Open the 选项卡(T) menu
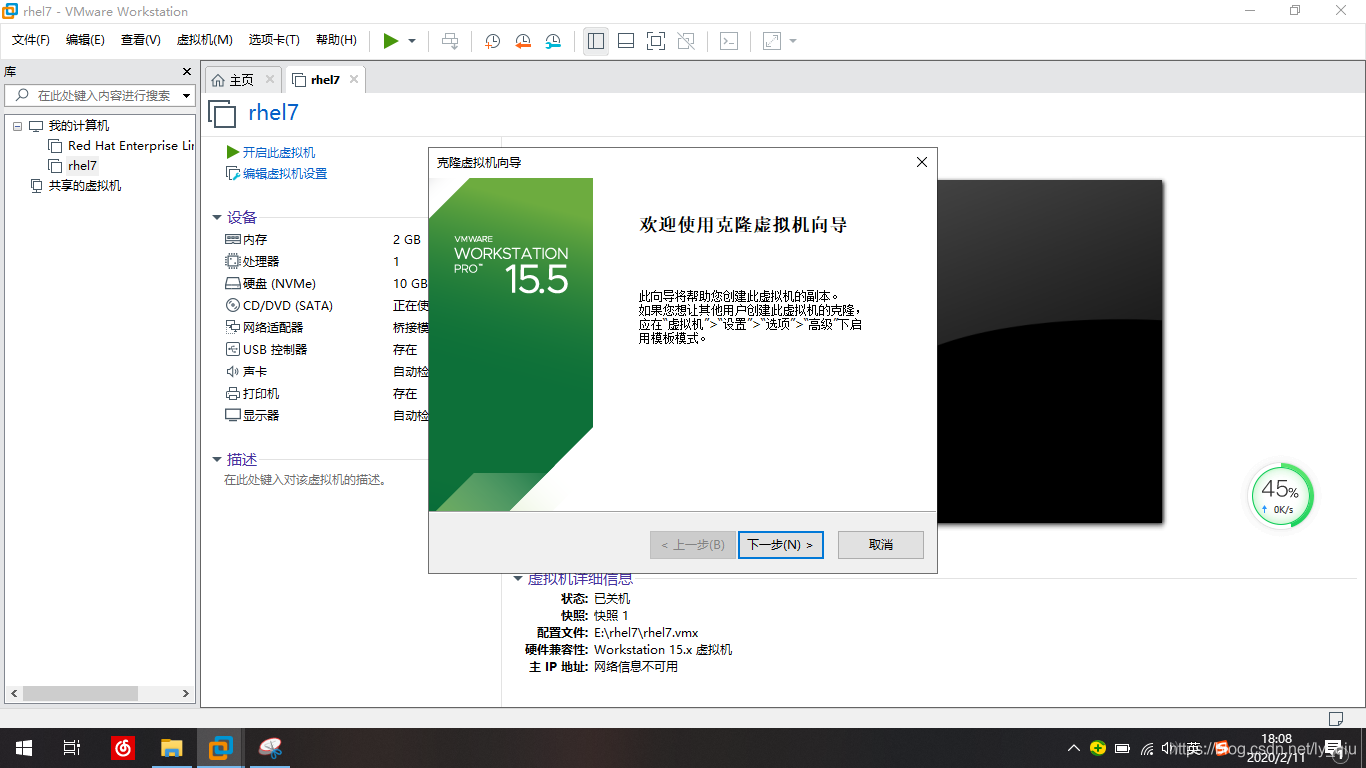 (x=274, y=40)
